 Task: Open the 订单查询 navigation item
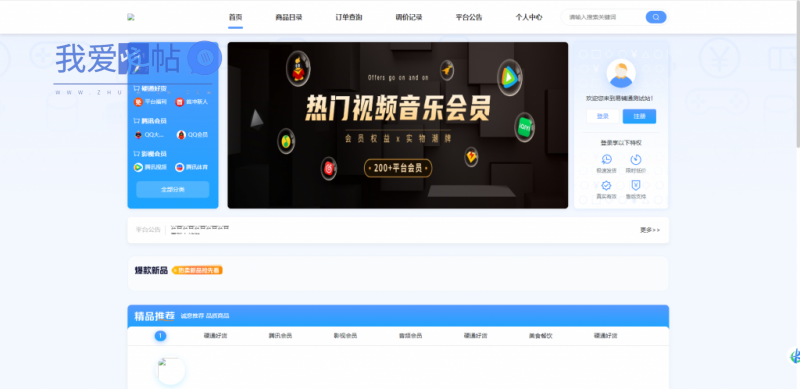(x=349, y=17)
